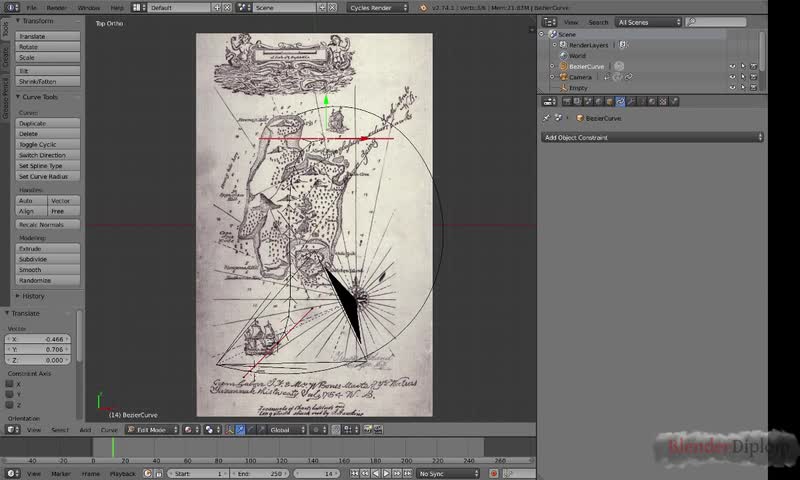Click the OpenGL render image icon
800x480 pixels.
point(367,430)
